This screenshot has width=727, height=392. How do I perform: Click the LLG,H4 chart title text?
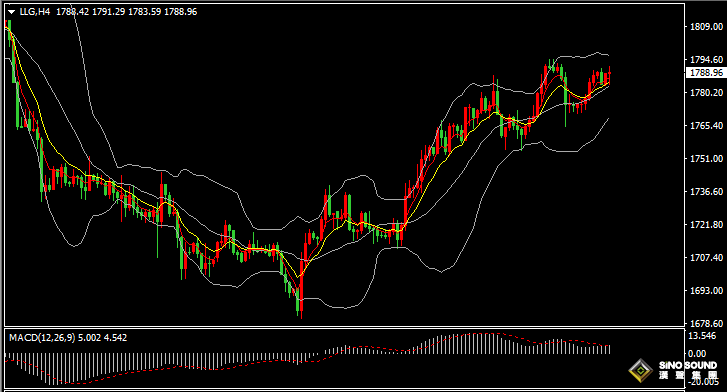pyautogui.click(x=34, y=12)
